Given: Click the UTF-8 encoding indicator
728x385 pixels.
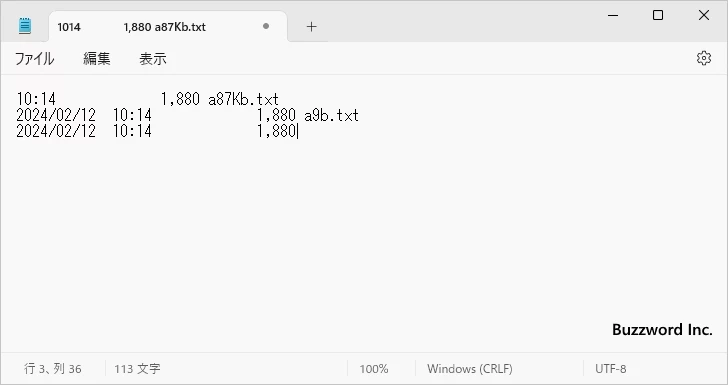Looking at the screenshot, I should (611, 369).
